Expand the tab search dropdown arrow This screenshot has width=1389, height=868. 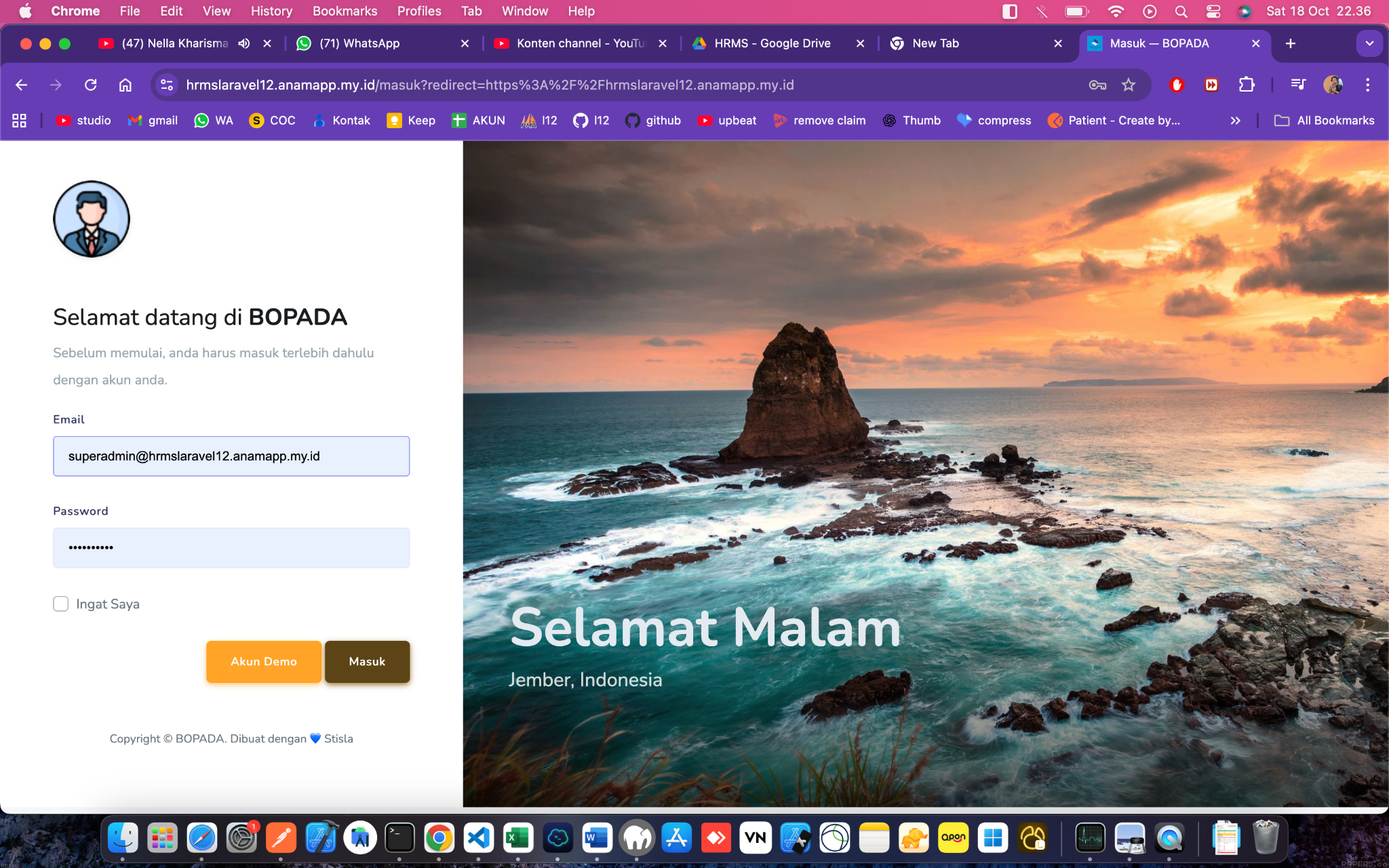tap(1369, 43)
